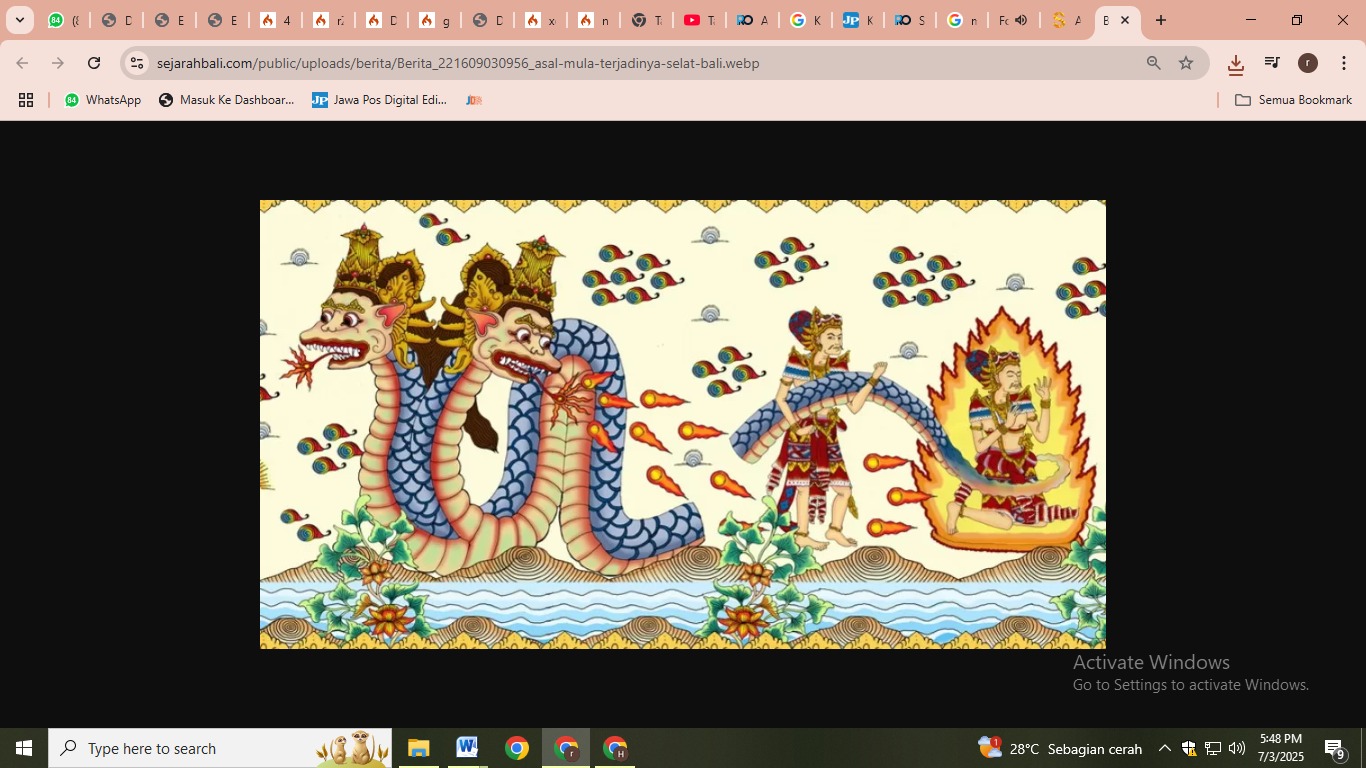Open the Semua Bookmark folder
The width and height of the screenshot is (1366, 768).
1293,100
